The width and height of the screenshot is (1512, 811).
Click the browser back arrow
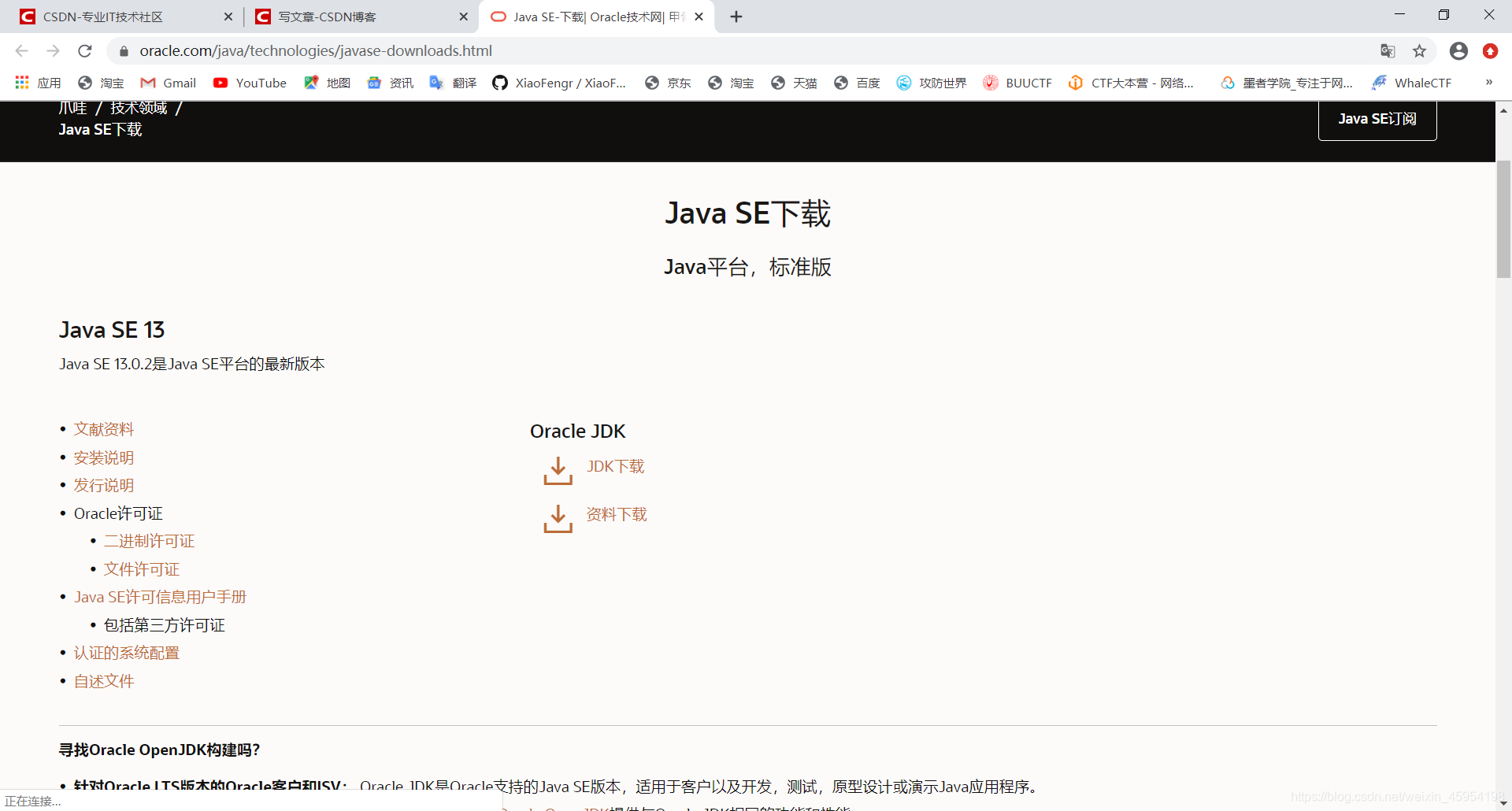point(21,51)
